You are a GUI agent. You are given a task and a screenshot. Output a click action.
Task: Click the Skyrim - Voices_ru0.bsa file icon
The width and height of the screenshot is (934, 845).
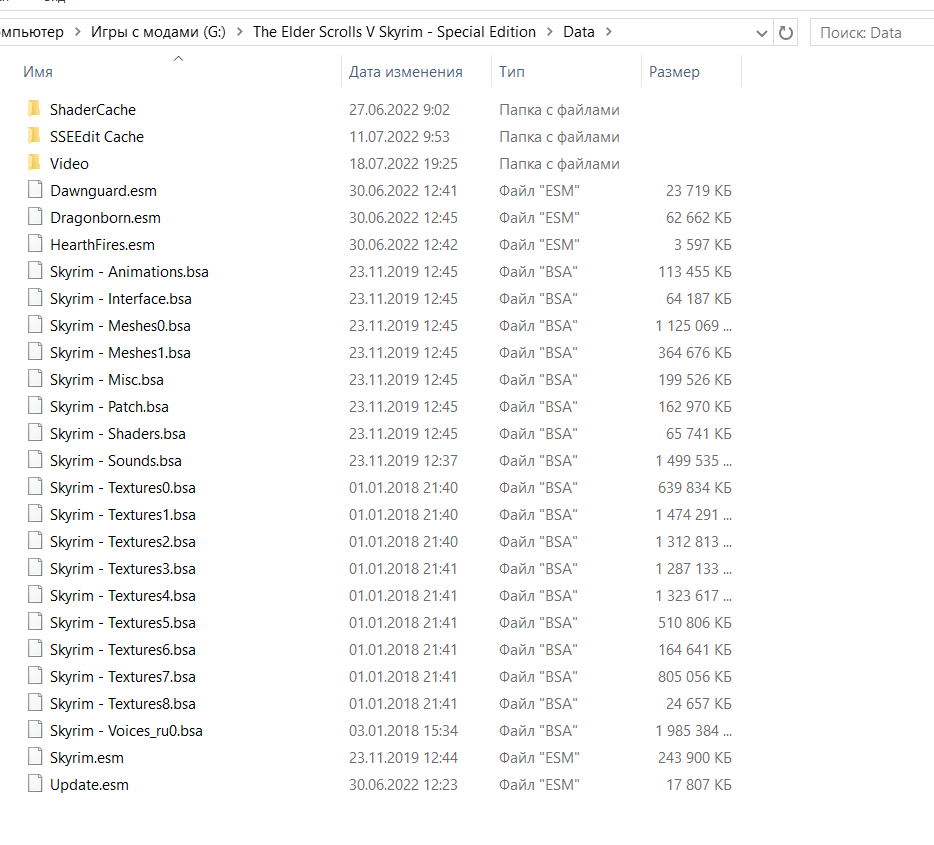point(35,729)
